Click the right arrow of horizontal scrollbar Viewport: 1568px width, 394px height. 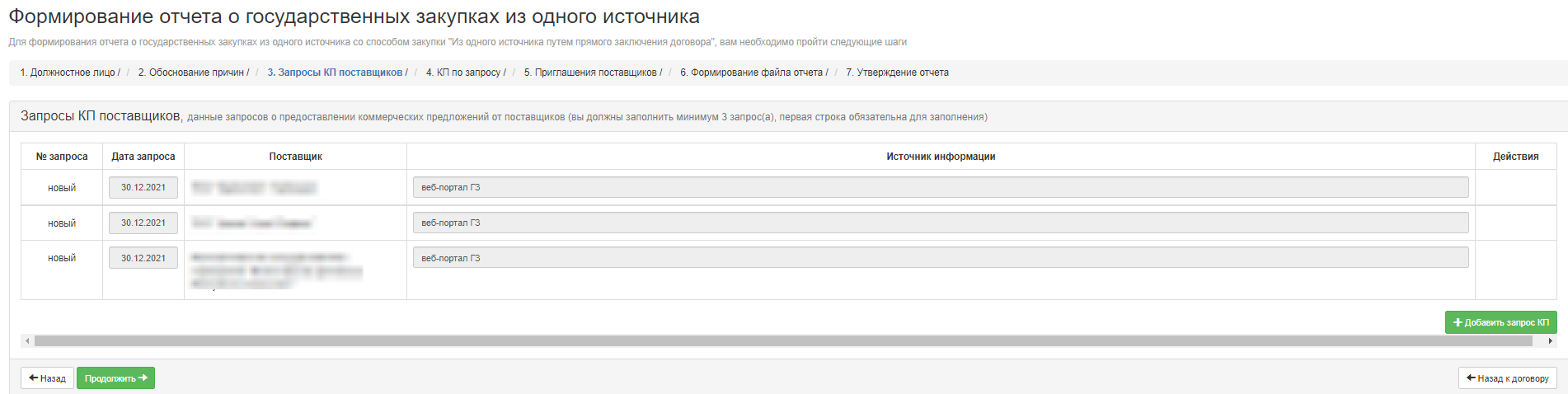tap(1551, 340)
